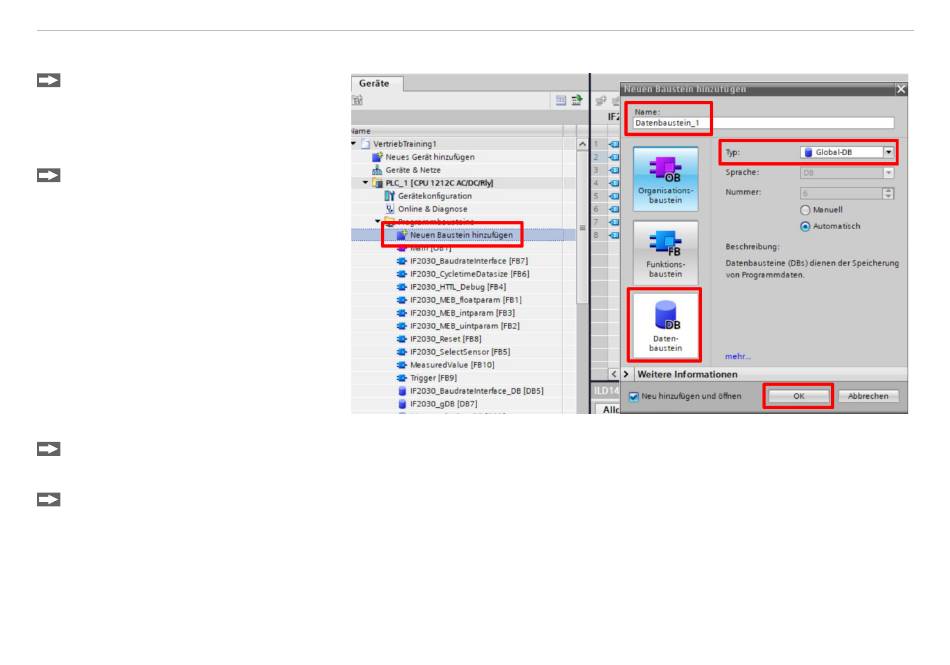Close the Neuen Baustein hinzufügen dialog

point(901,89)
